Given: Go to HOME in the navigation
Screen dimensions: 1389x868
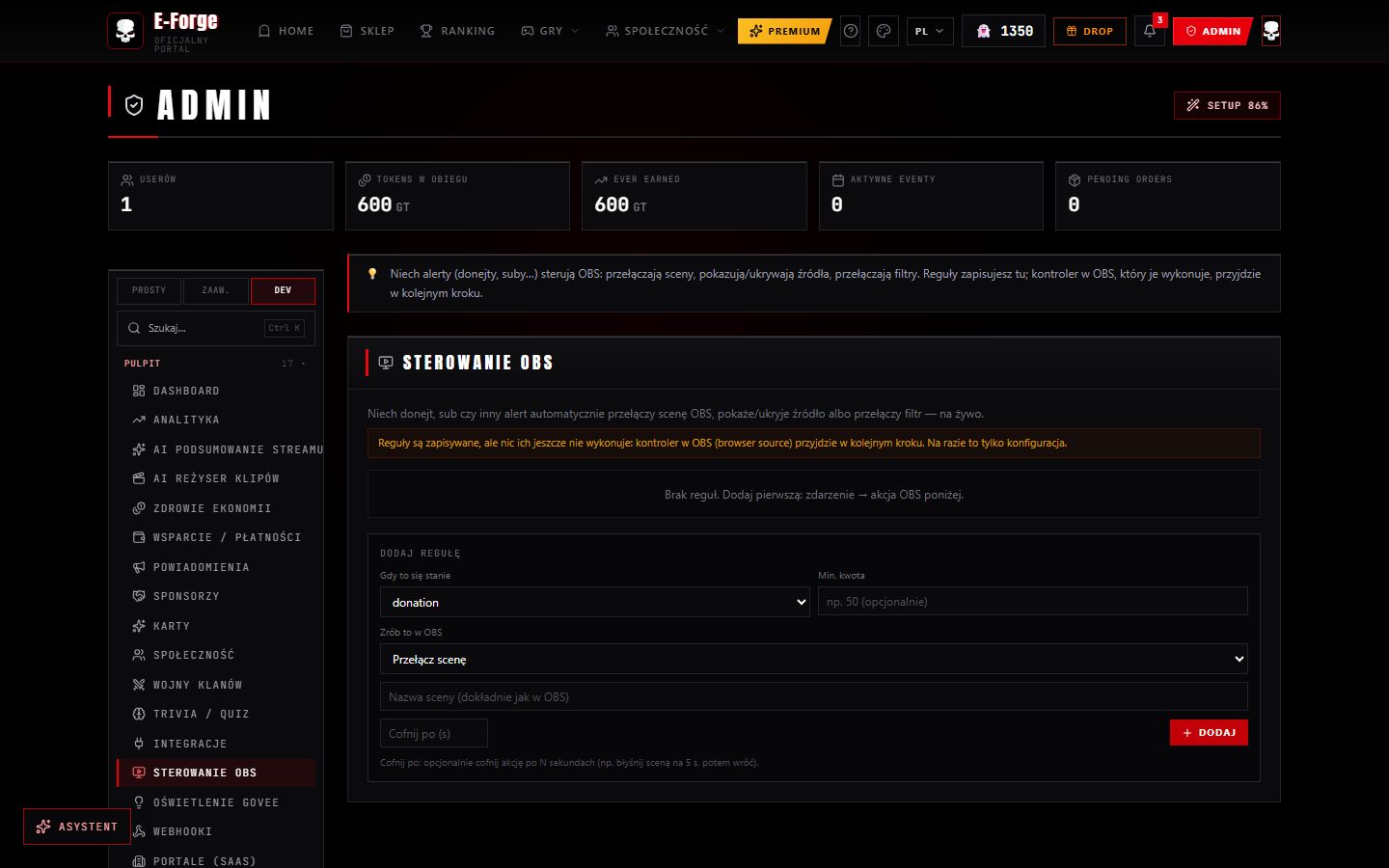Looking at the screenshot, I should tap(286, 31).
